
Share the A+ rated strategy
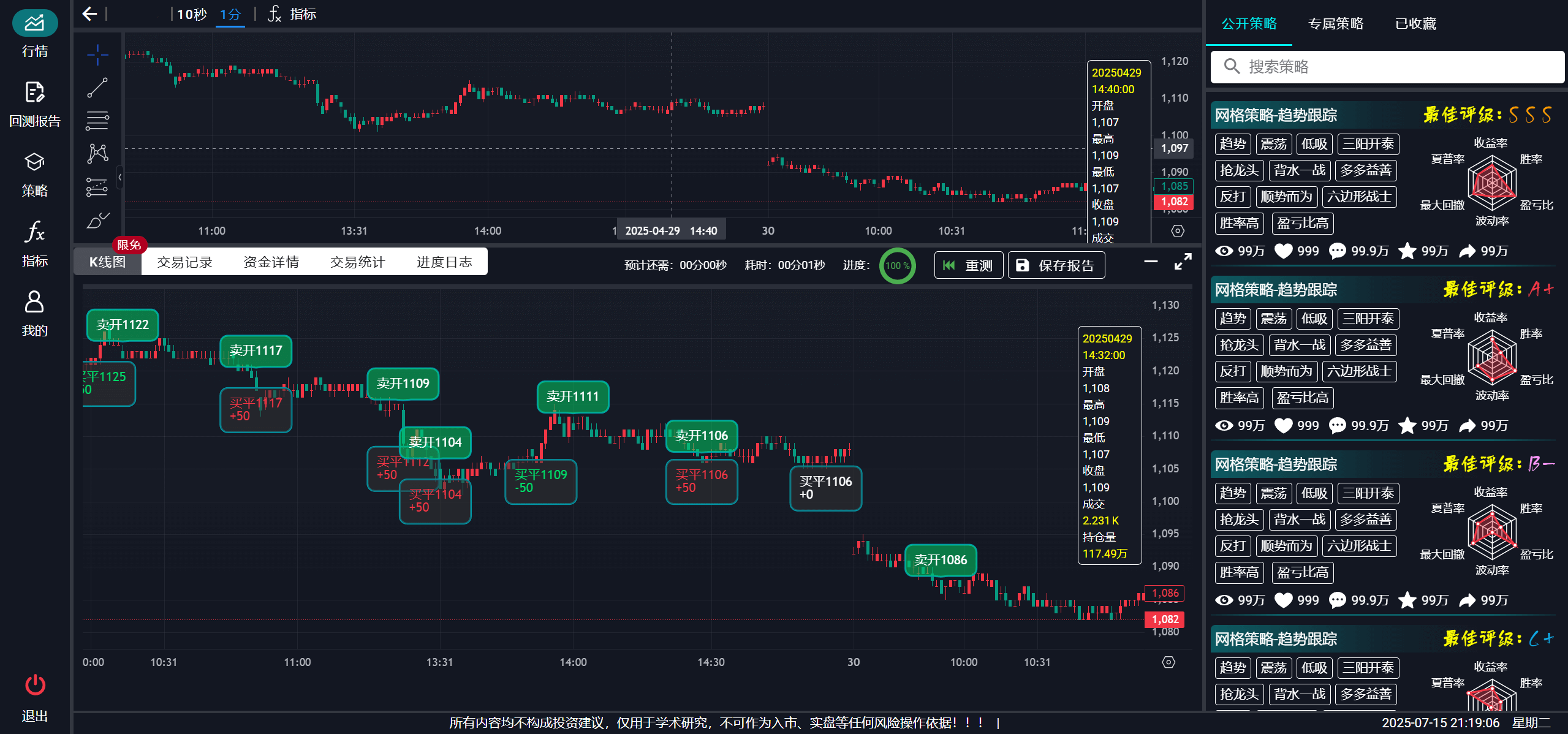[1468, 426]
